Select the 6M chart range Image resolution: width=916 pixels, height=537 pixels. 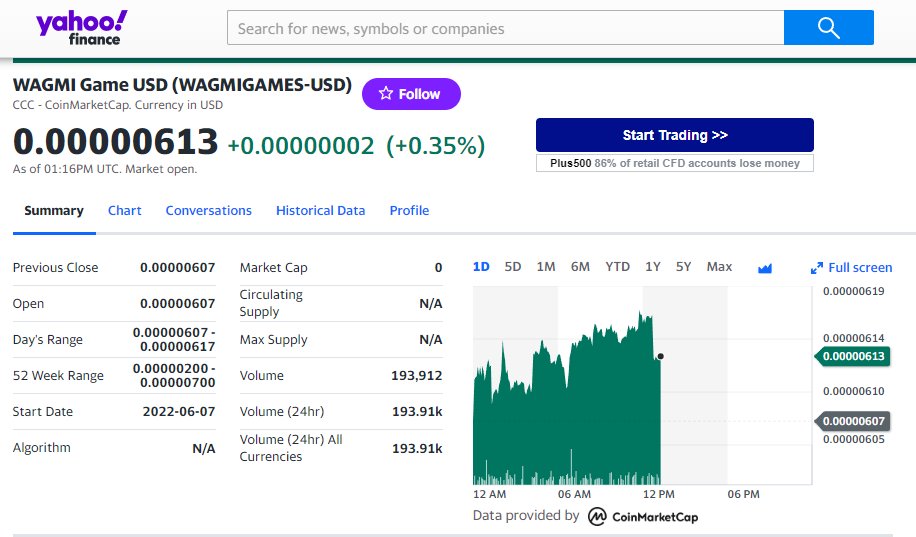[x=580, y=267]
